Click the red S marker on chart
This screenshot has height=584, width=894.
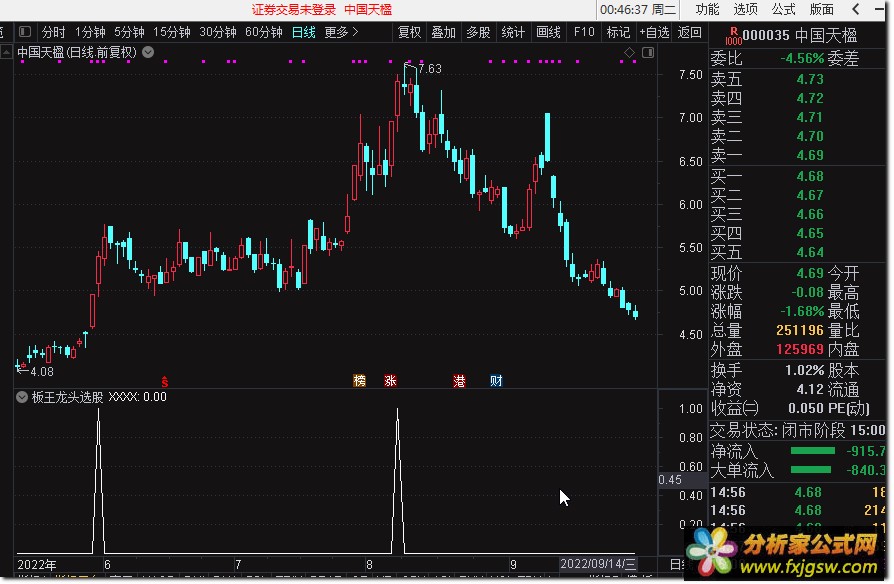[165, 381]
